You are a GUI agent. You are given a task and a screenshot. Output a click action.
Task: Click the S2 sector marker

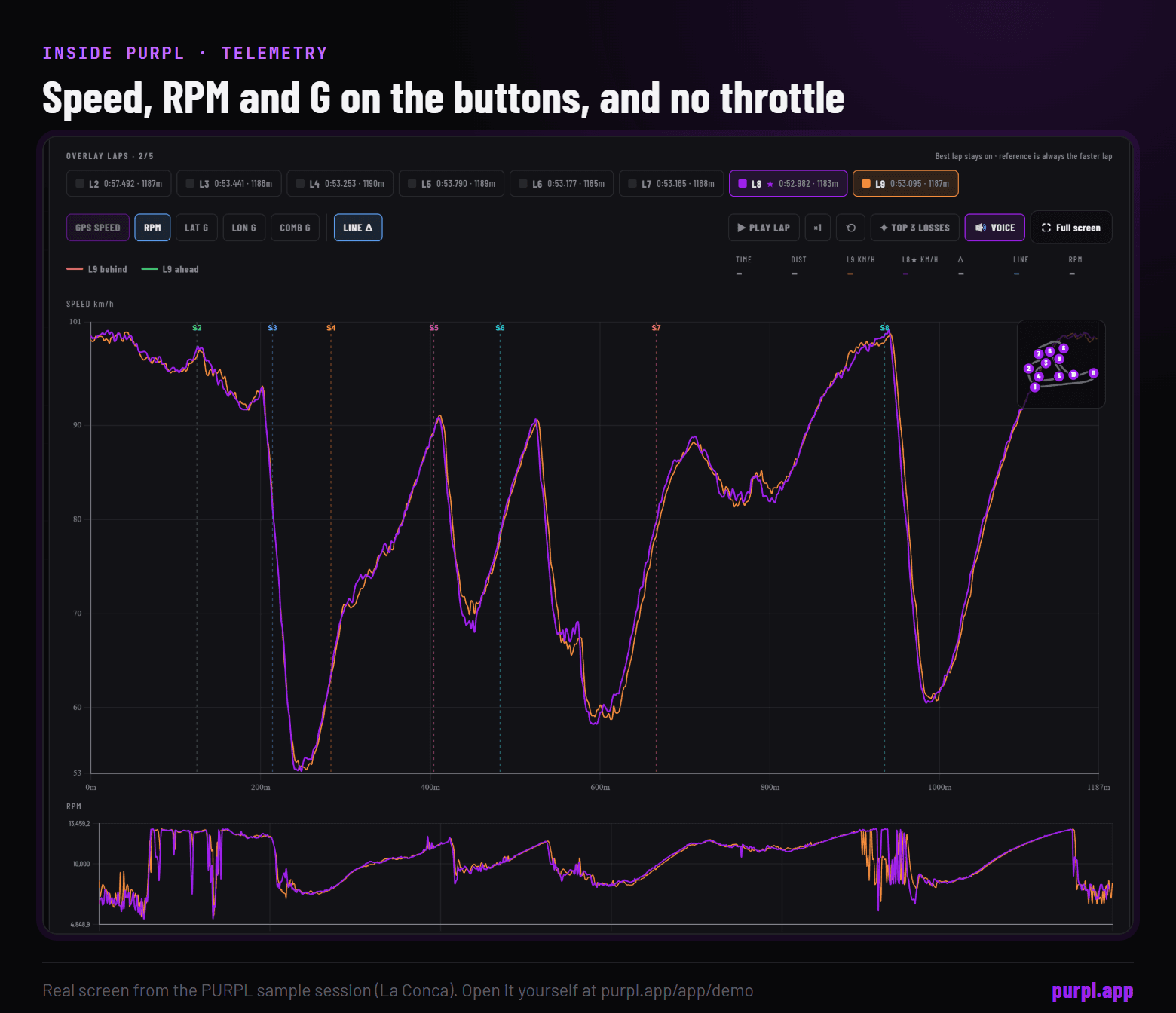pos(197,328)
